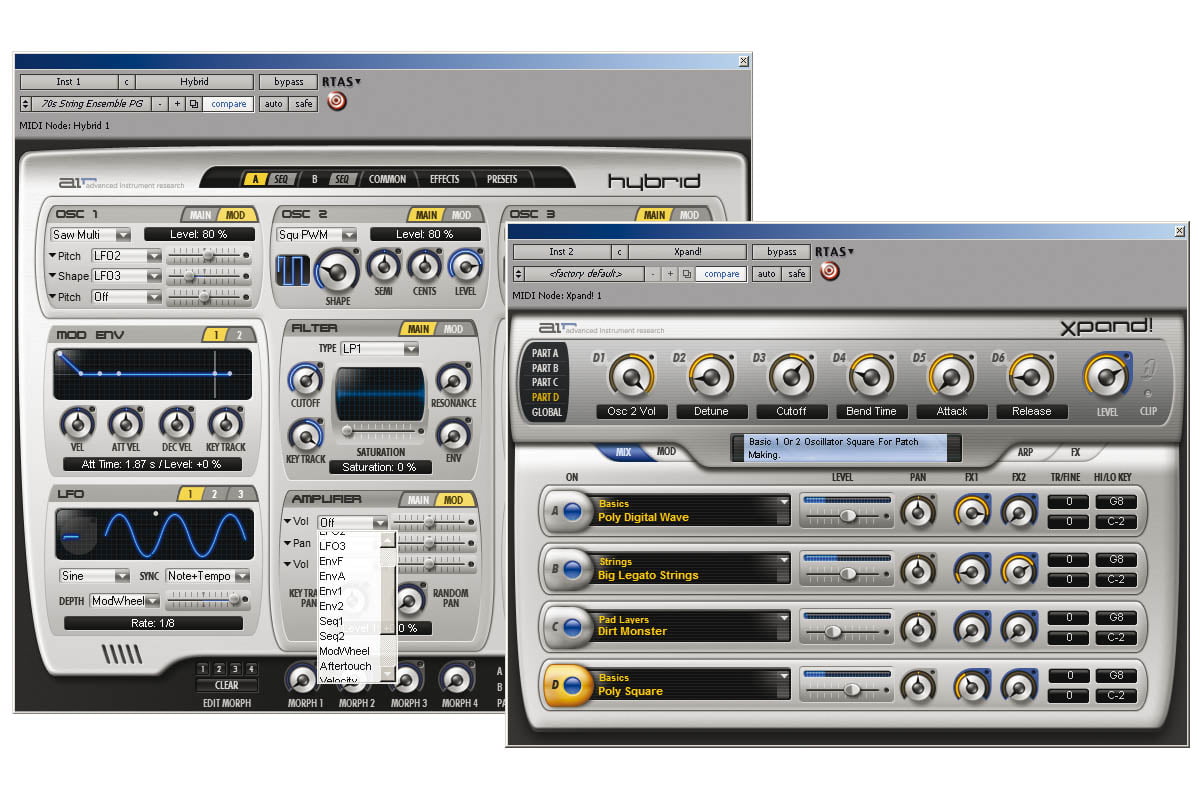Image resolution: width=1200 pixels, height=800 pixels.
Task: Open the Hybrid preset librarian arrows menu
Action: click(x=25, y=104)
